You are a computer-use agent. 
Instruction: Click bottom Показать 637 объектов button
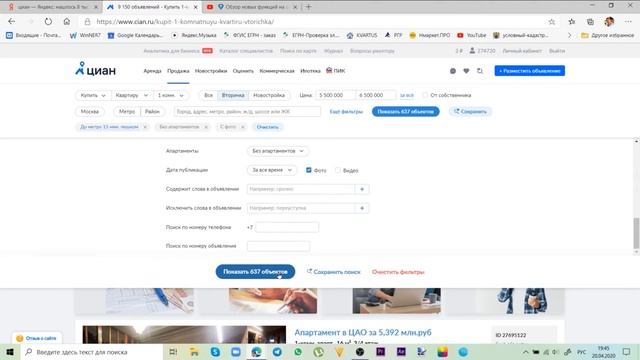255,271
